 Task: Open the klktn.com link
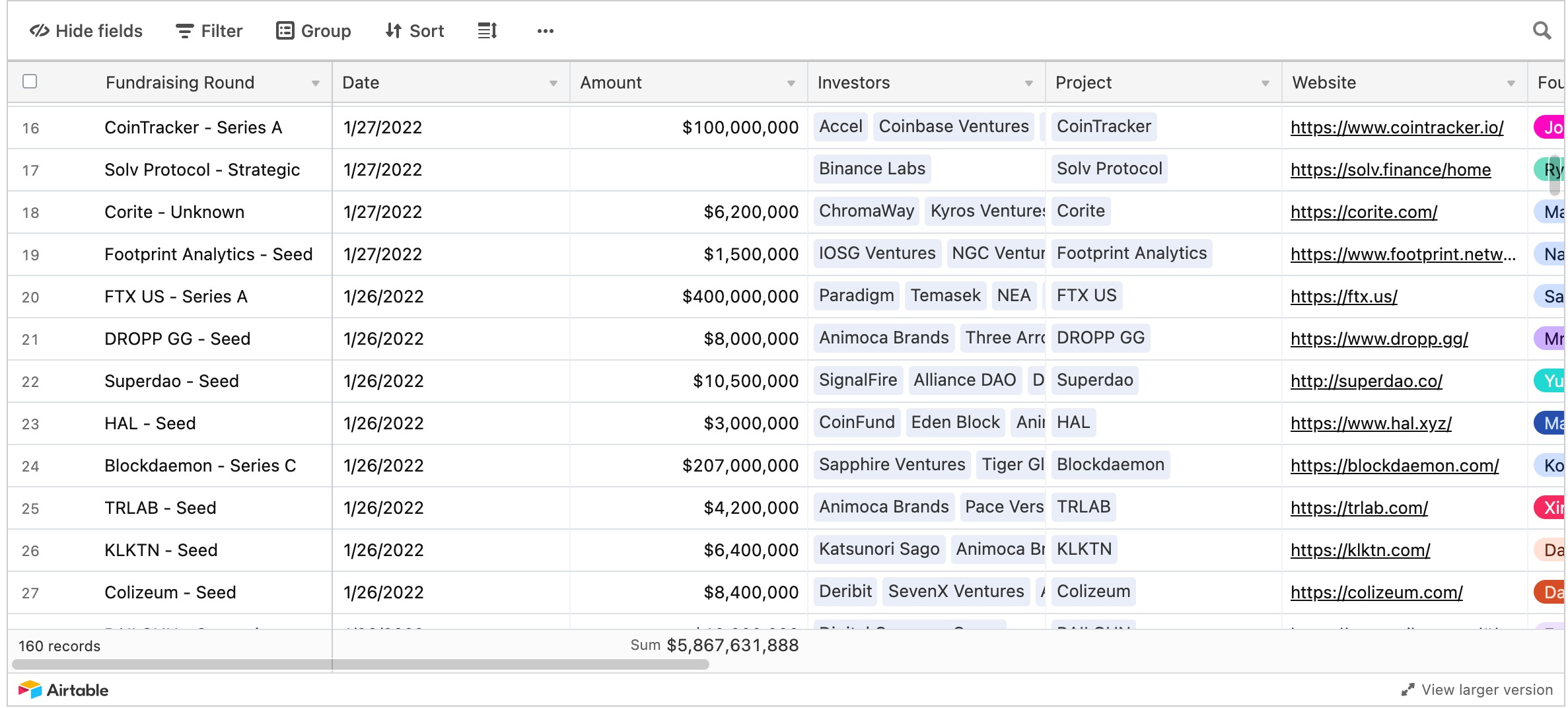(x=1361, y=550)
